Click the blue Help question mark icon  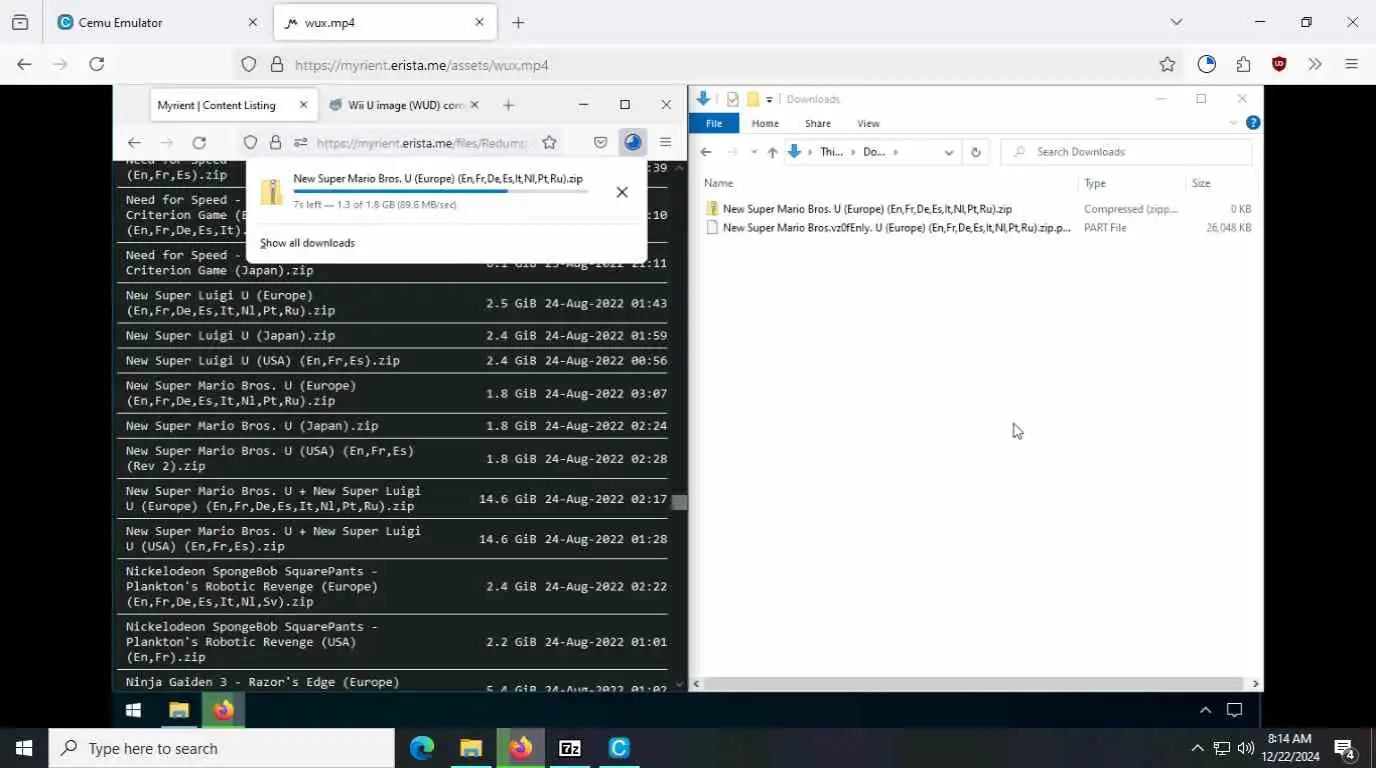pyautogui.click(x=1253, y=123)
